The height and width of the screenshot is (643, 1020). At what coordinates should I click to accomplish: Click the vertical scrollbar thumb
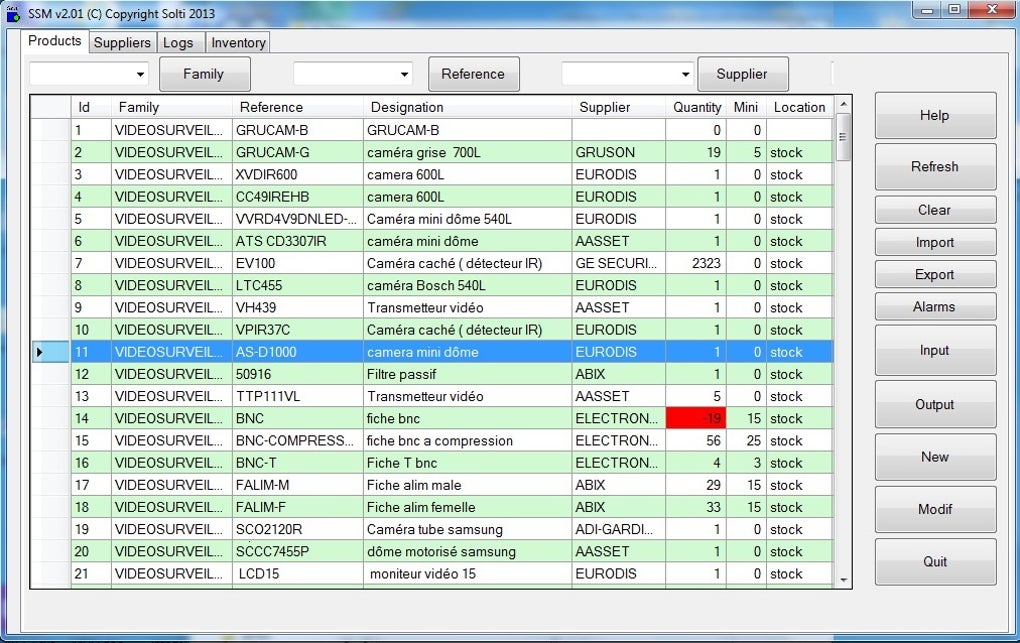click(x=843, y=137)
